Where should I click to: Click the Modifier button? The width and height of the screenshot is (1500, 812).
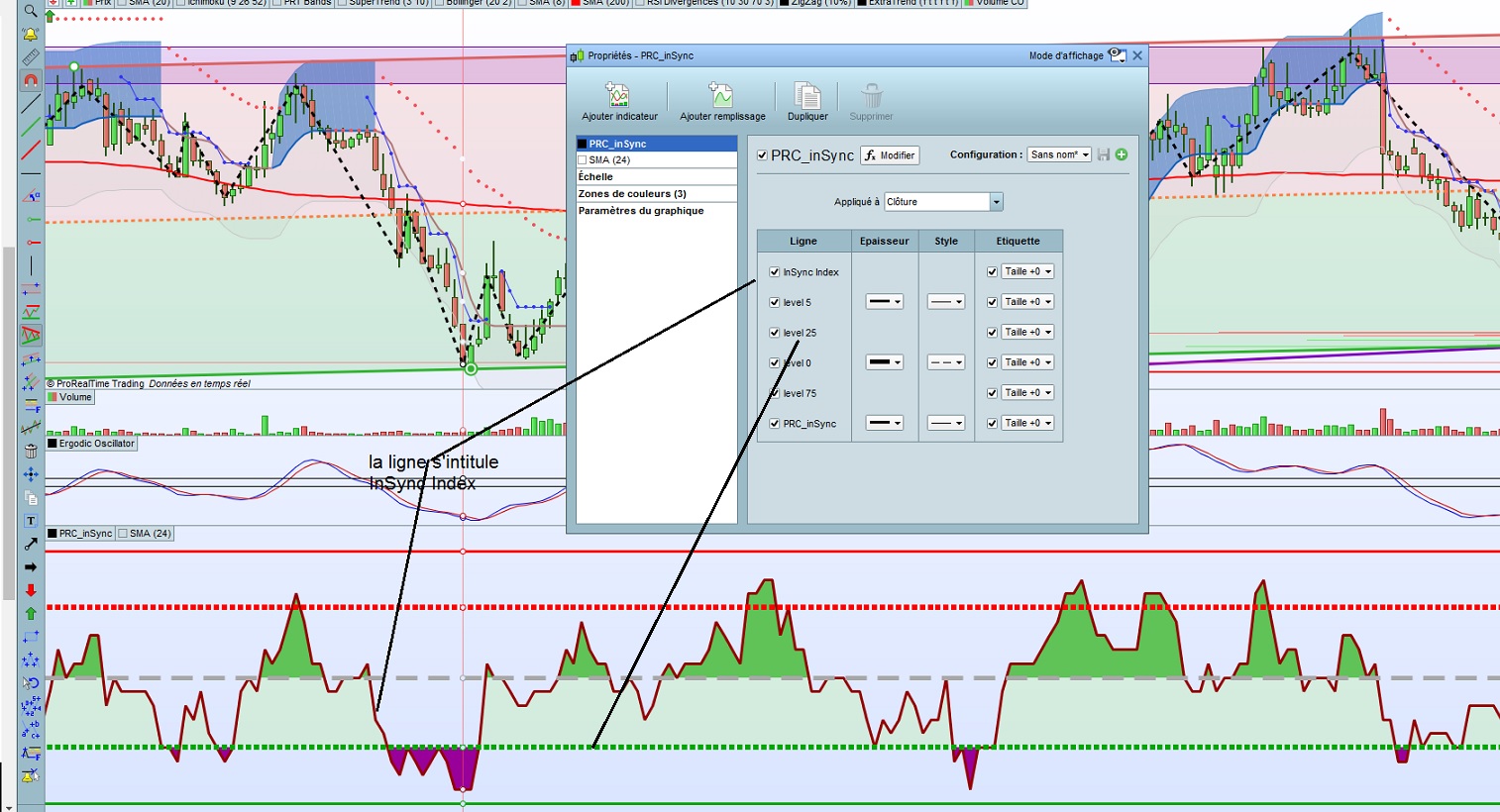click(x=890, y=155)
